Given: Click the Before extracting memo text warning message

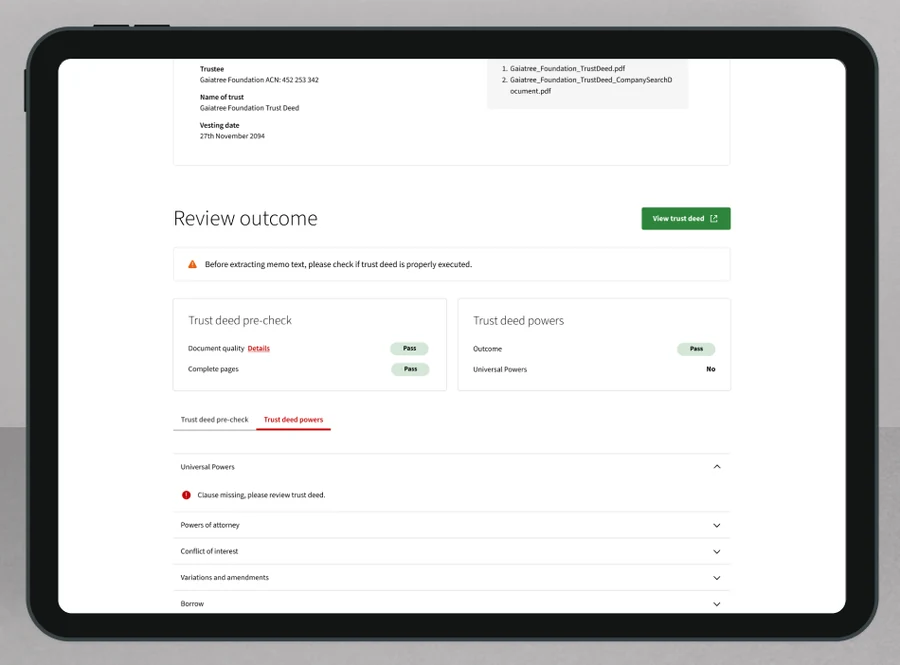Looking at the screenshot, I should 338,265.
